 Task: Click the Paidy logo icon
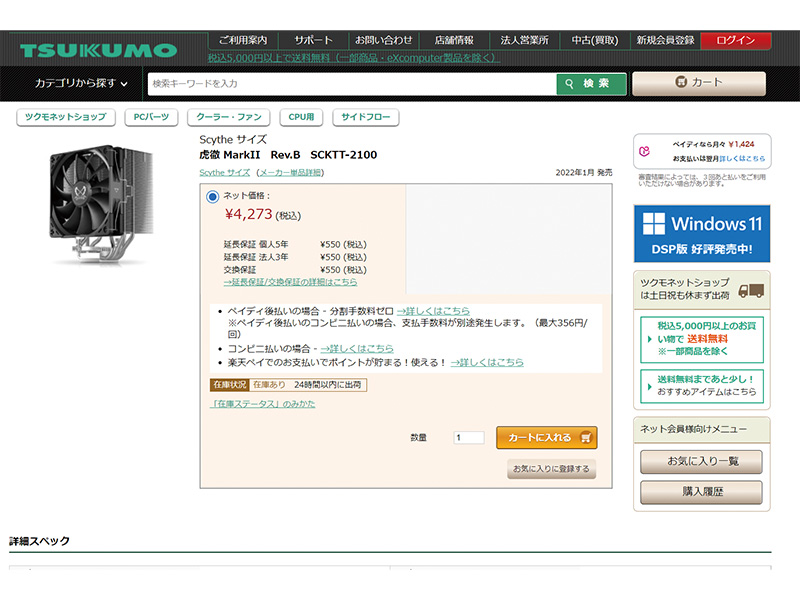(x=644, y=152)
